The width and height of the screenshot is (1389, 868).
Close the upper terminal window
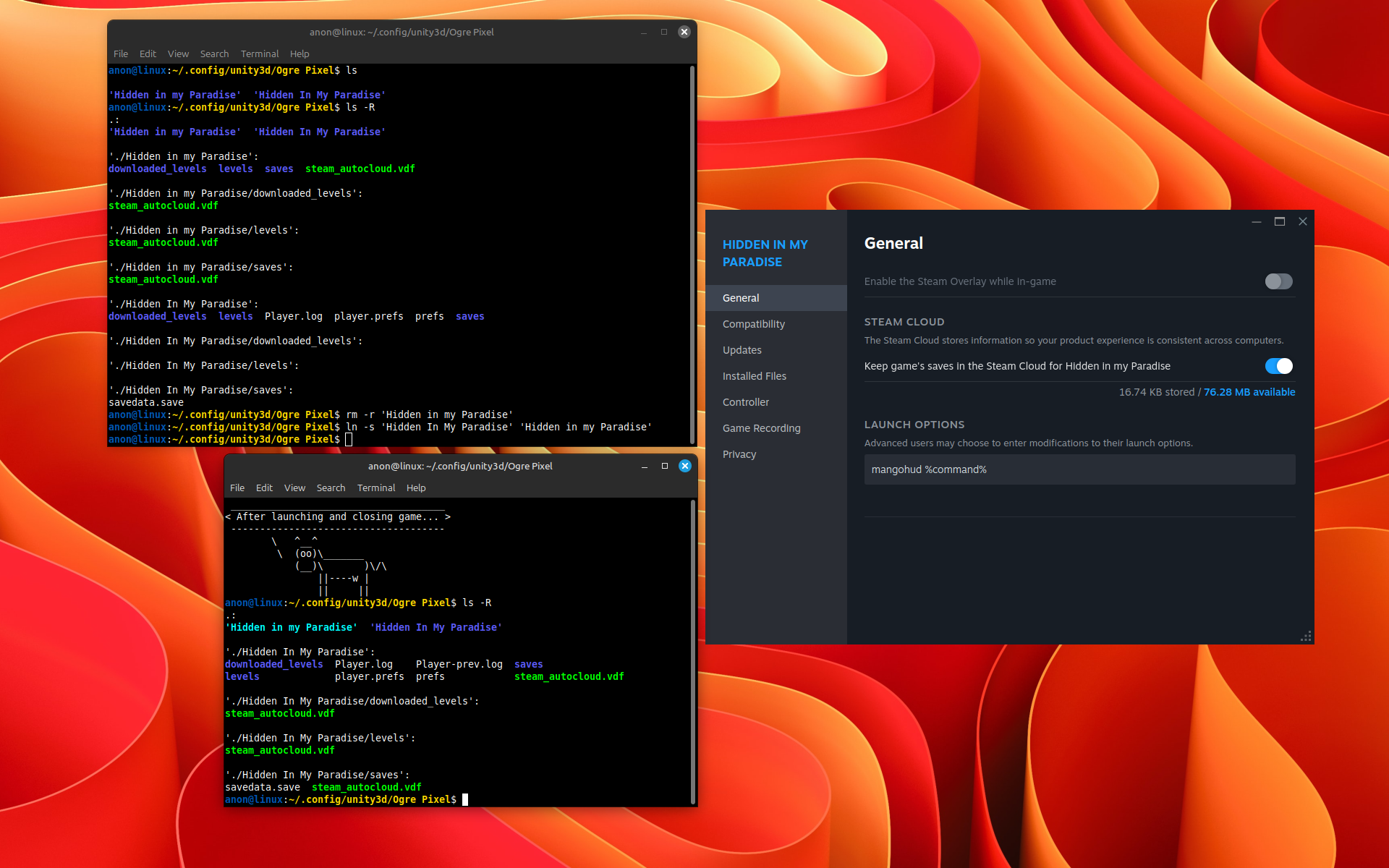coord(684,32)
